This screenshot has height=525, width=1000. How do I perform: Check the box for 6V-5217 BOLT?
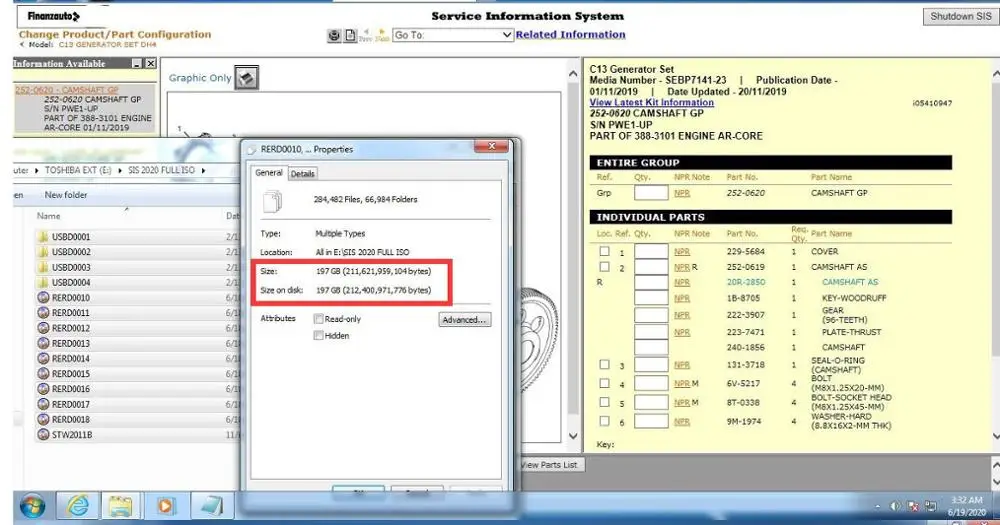pos(604,383)
